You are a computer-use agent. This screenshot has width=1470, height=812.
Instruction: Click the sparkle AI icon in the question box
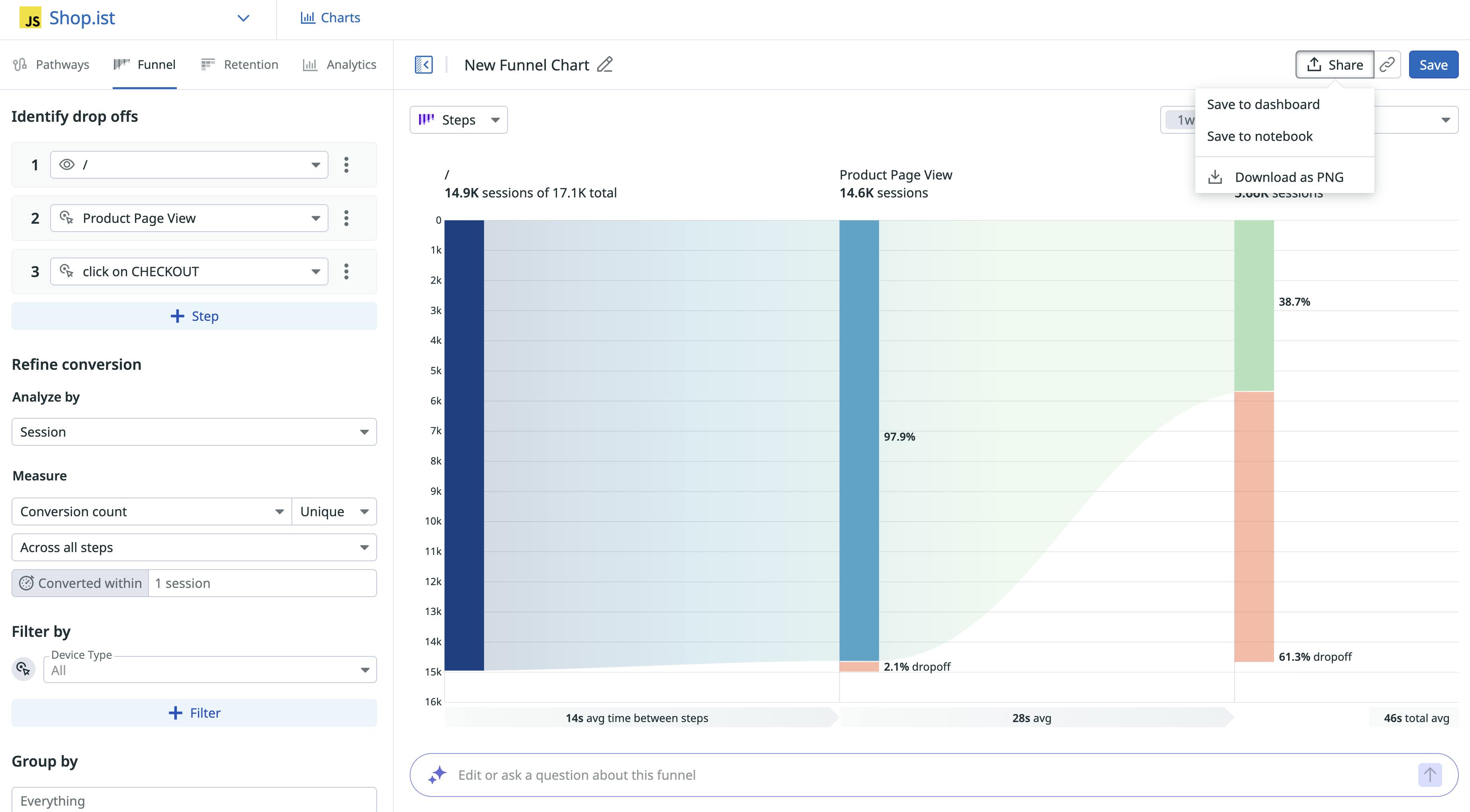point(438,774)
